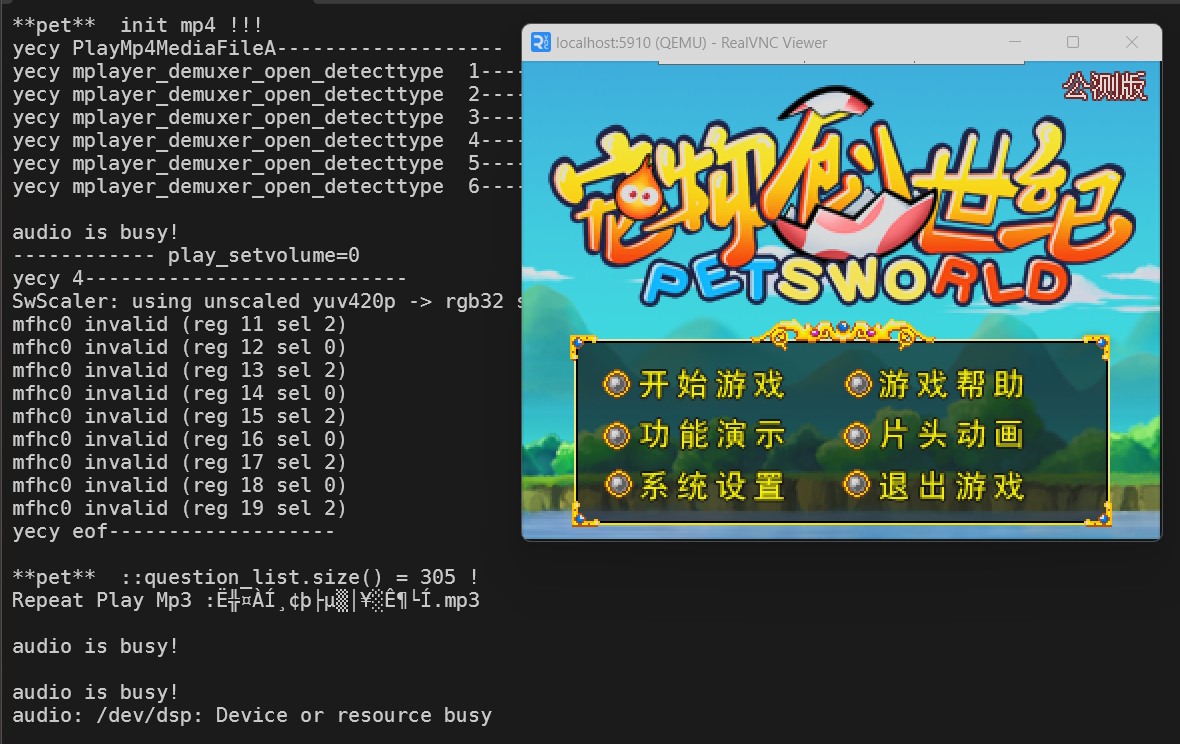
Task: Open 游戏帮助 game help
Action: (x=951, y=384)
